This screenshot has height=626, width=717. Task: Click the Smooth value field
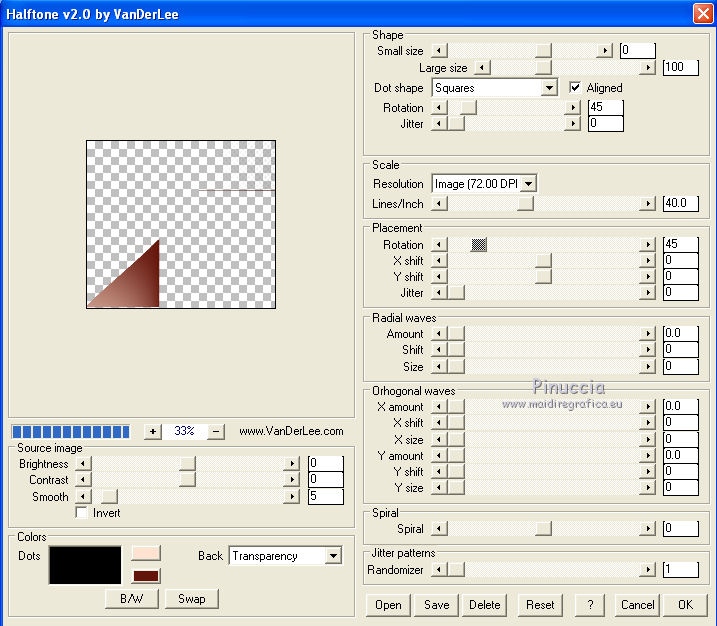click(326, 496)
